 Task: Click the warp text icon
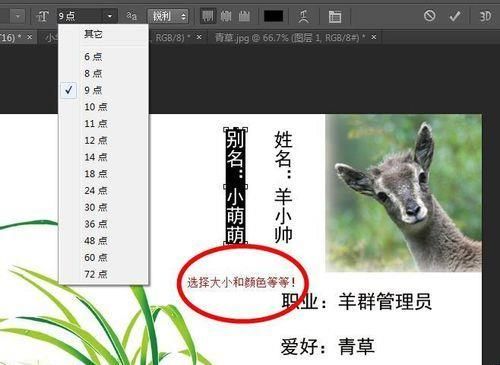pyautogui.click(x=303, y=16)
